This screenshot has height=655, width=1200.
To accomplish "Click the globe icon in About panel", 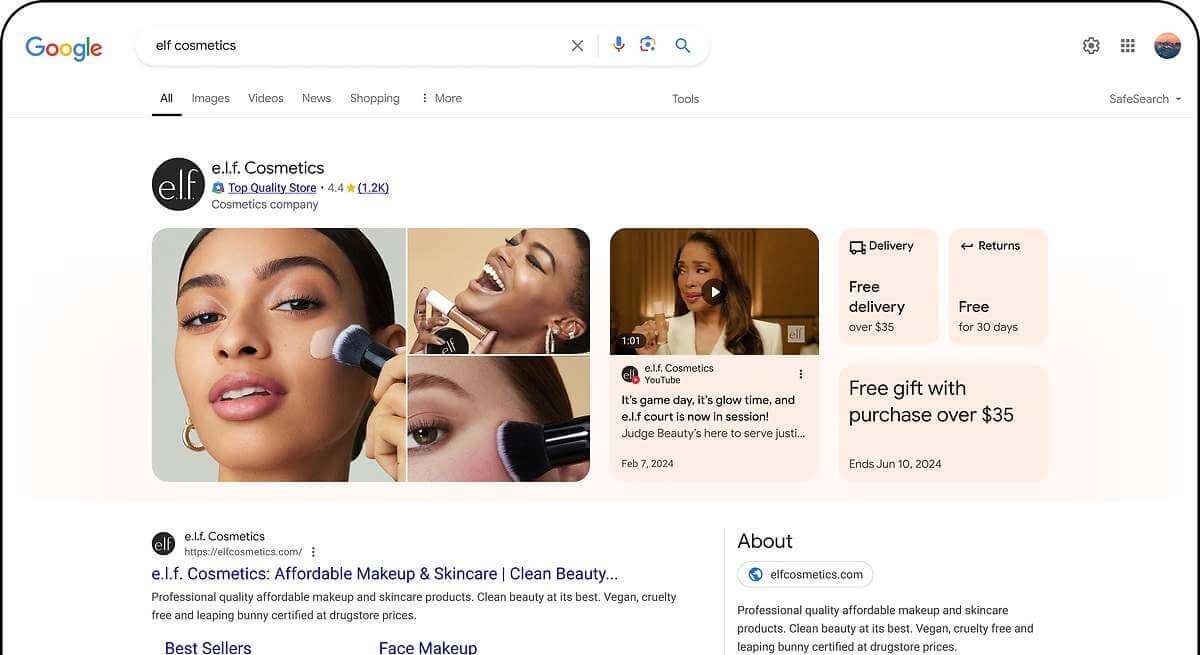I will 755,574.
